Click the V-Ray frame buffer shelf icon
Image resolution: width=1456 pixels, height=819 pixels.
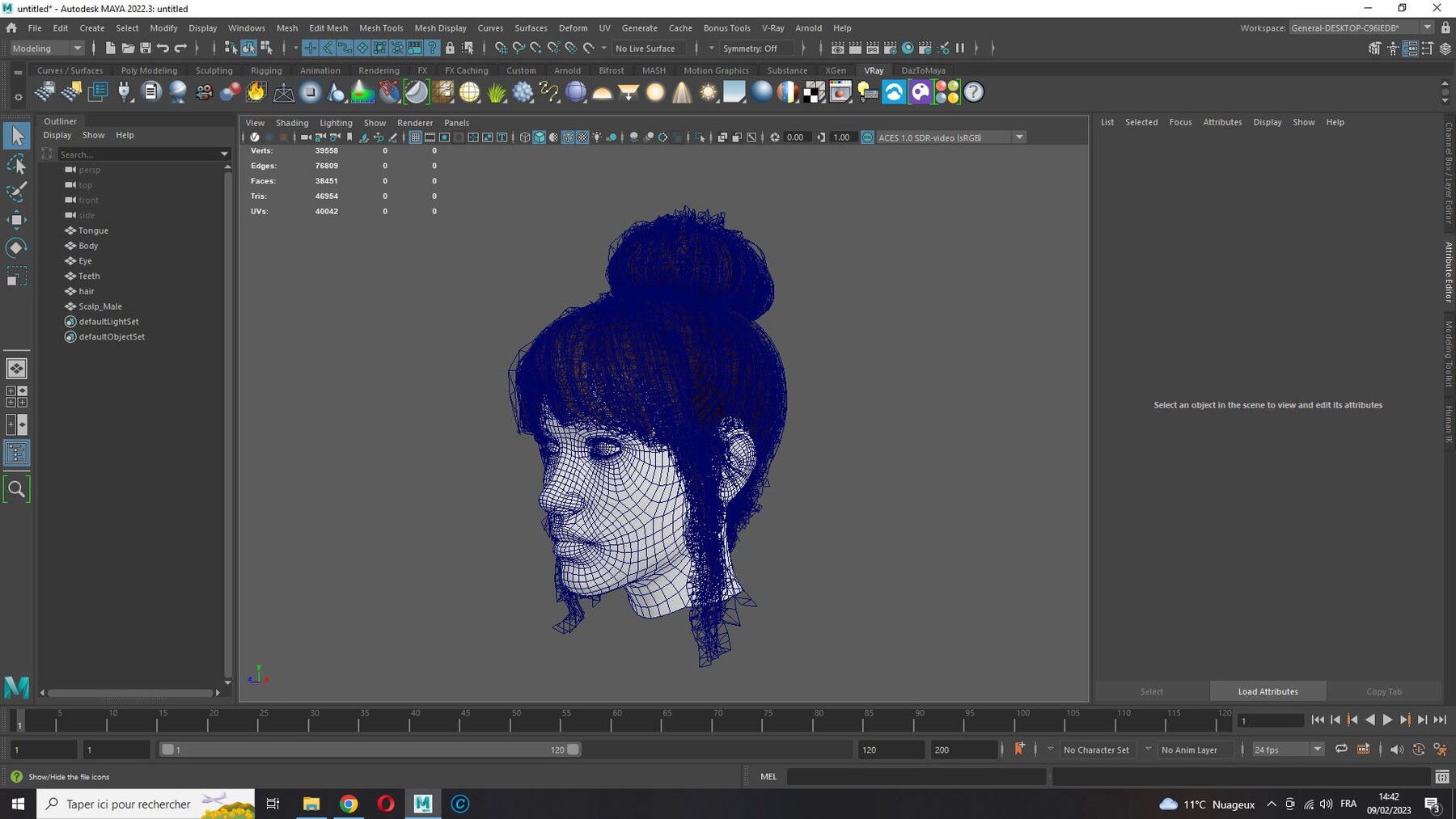pyautogui.click(x=840, y=92)
